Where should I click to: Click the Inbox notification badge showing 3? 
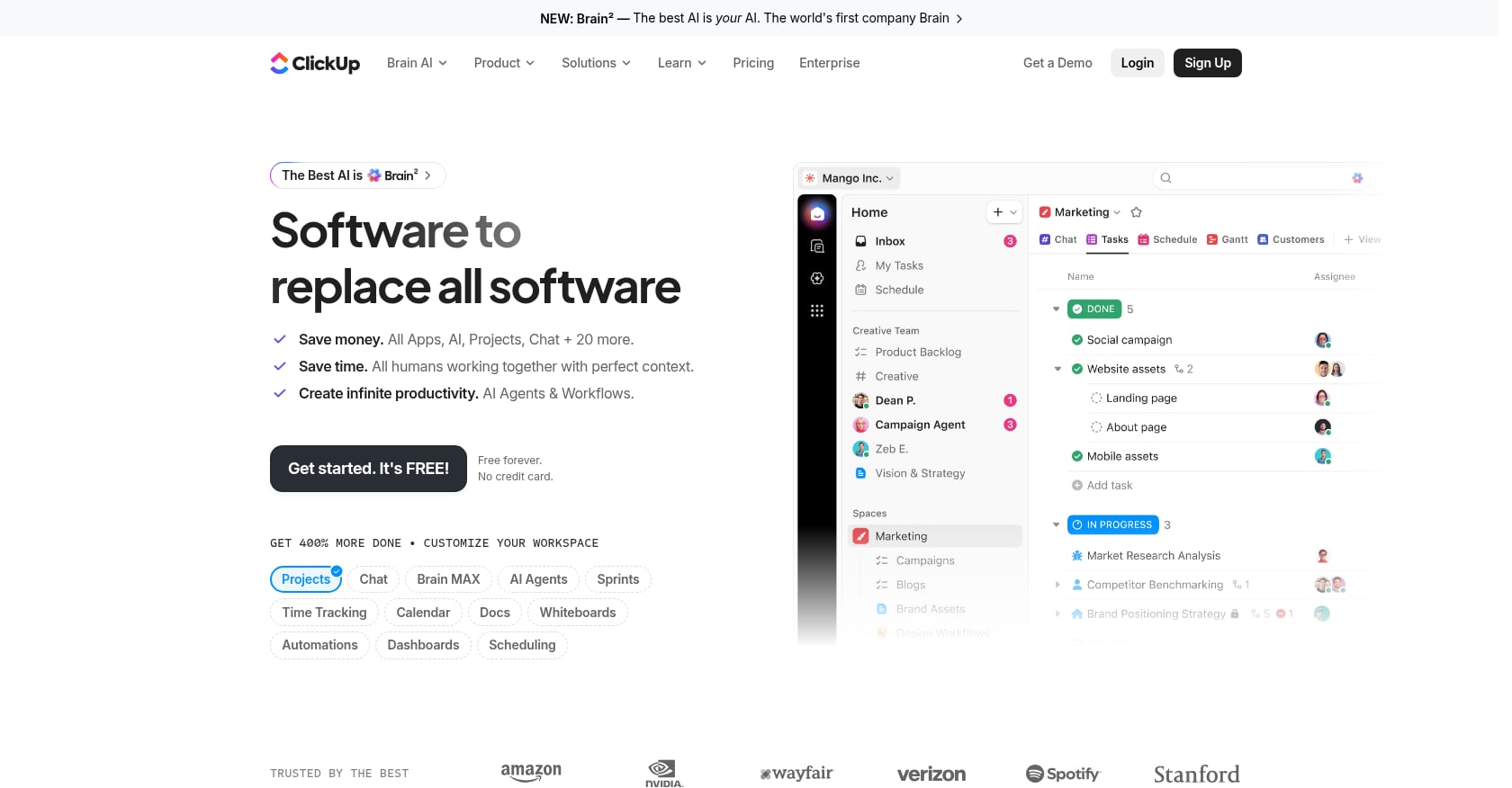(1010, 241)
